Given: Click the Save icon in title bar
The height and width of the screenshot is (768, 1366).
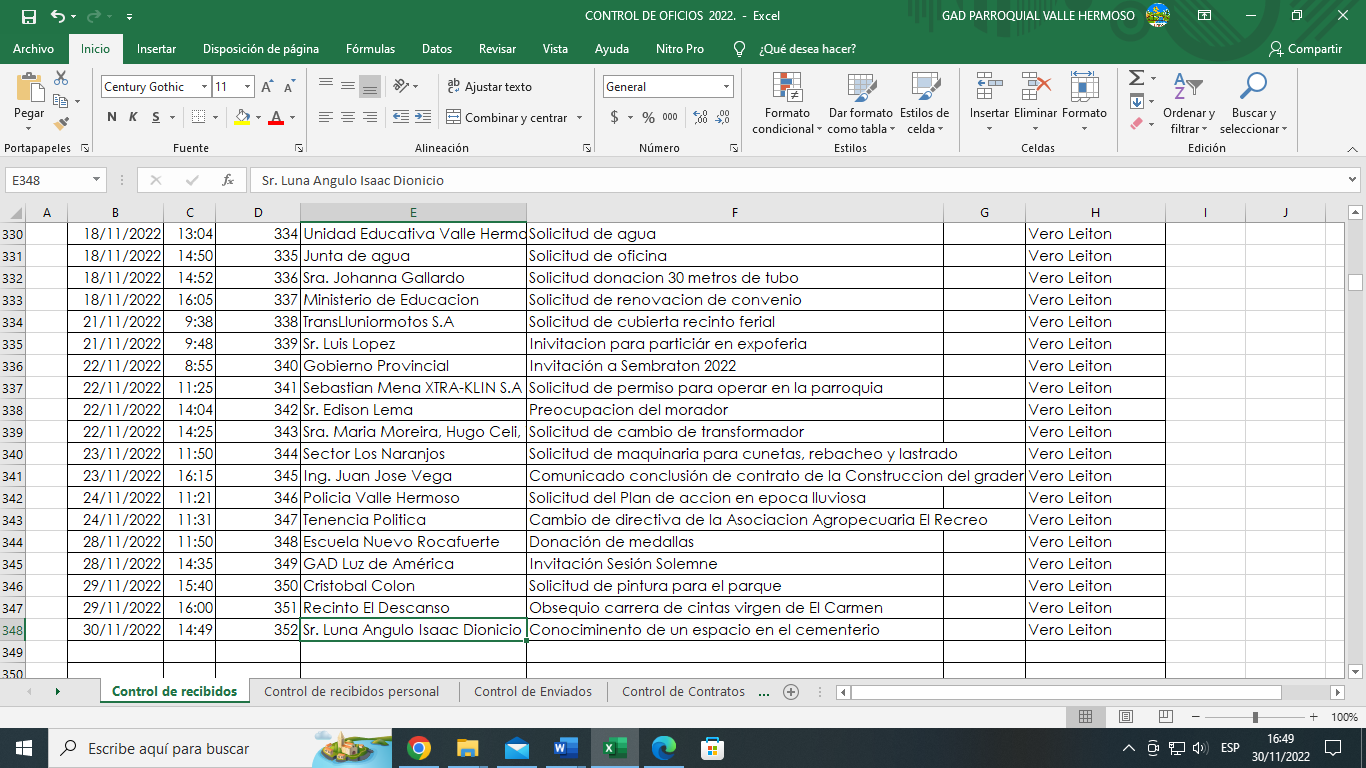Looking at the screenshot, I should pyautogui.click(x=28, y=16).
